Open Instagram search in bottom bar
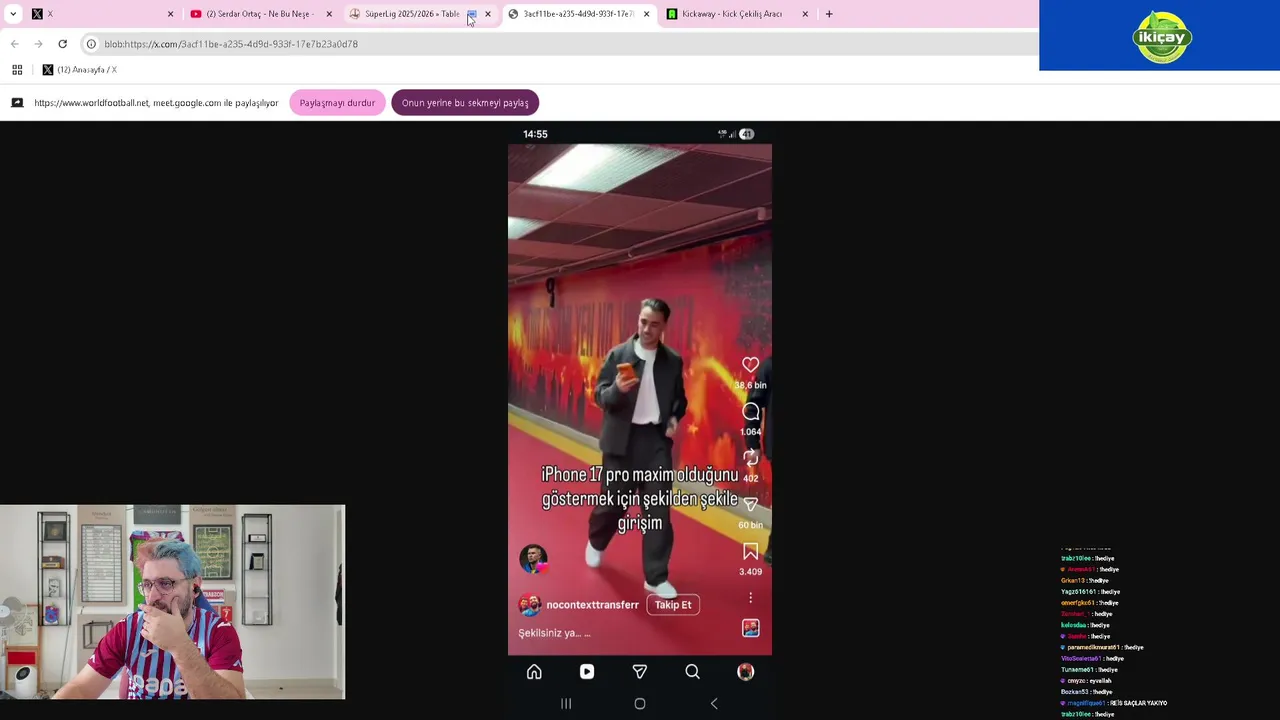 [692, 672]
